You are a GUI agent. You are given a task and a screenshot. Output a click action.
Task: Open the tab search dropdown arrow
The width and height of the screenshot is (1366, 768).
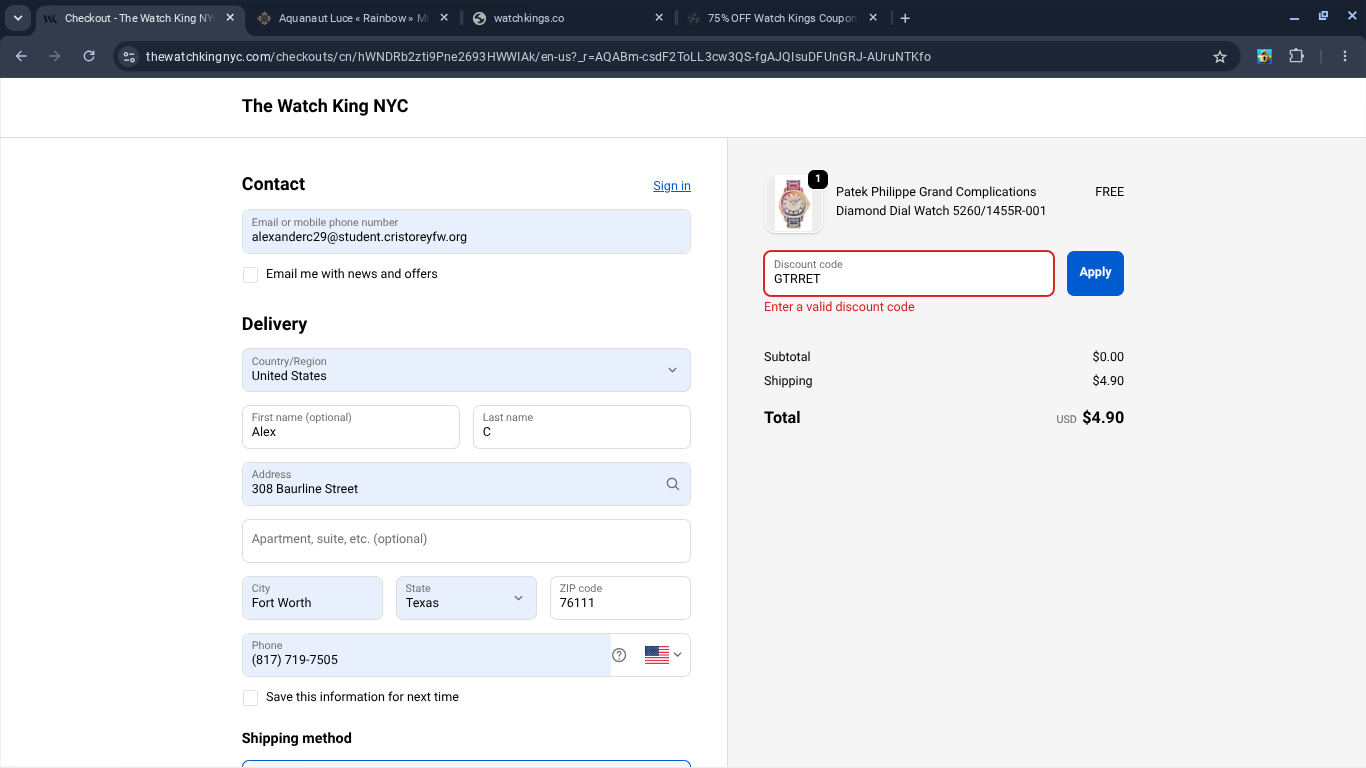click(18, 18)
